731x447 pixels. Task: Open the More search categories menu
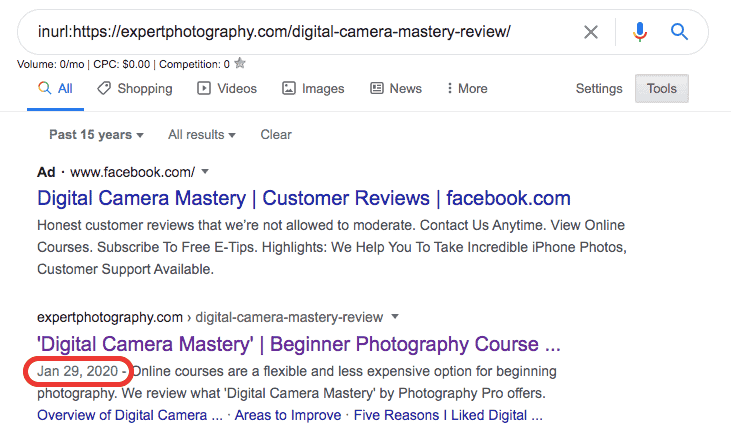[467, 89]
